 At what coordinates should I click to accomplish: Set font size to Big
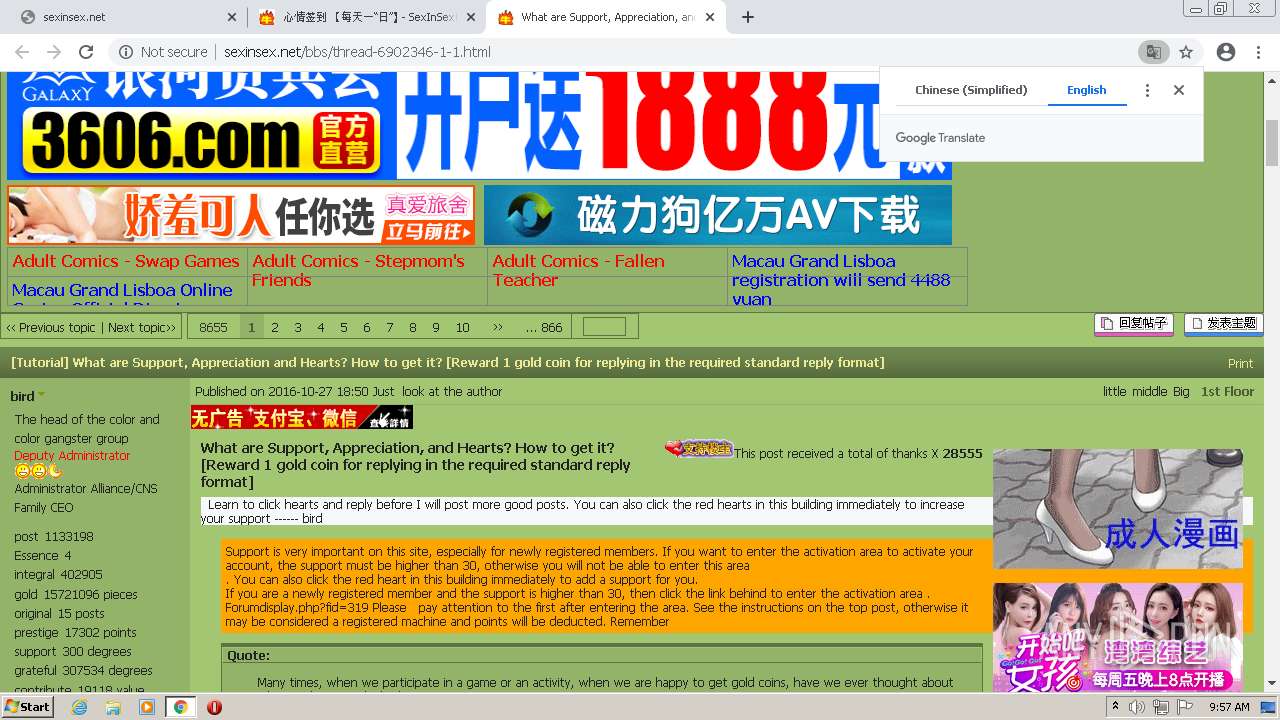click(1181, 392)
